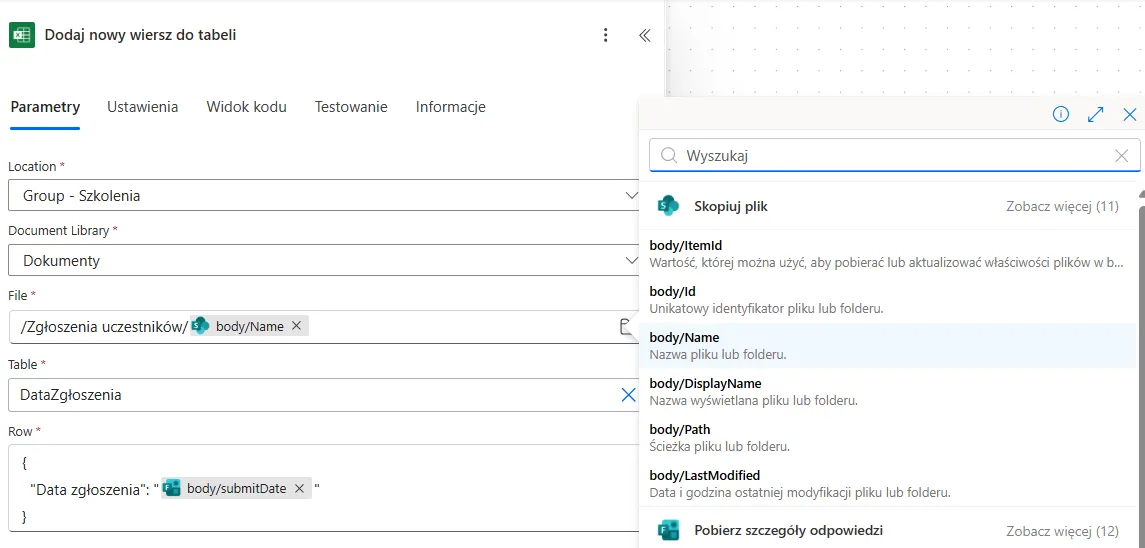Click the info icon in dynamic content popup

coord(1061,114)
